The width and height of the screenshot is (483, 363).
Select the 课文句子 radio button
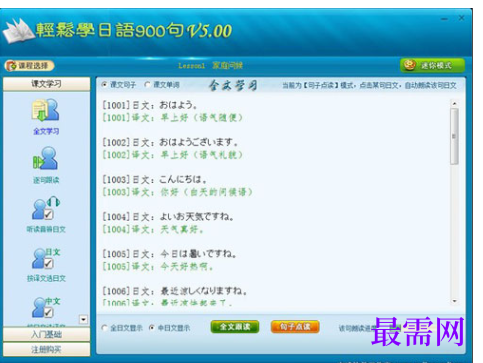pos(104,85)
